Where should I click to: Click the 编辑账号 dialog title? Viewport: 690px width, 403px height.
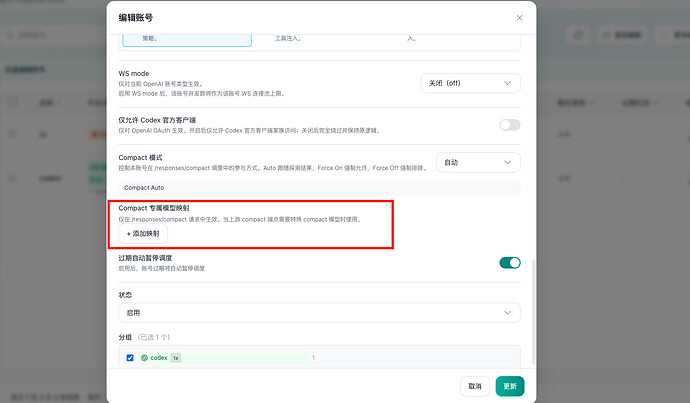136,18
